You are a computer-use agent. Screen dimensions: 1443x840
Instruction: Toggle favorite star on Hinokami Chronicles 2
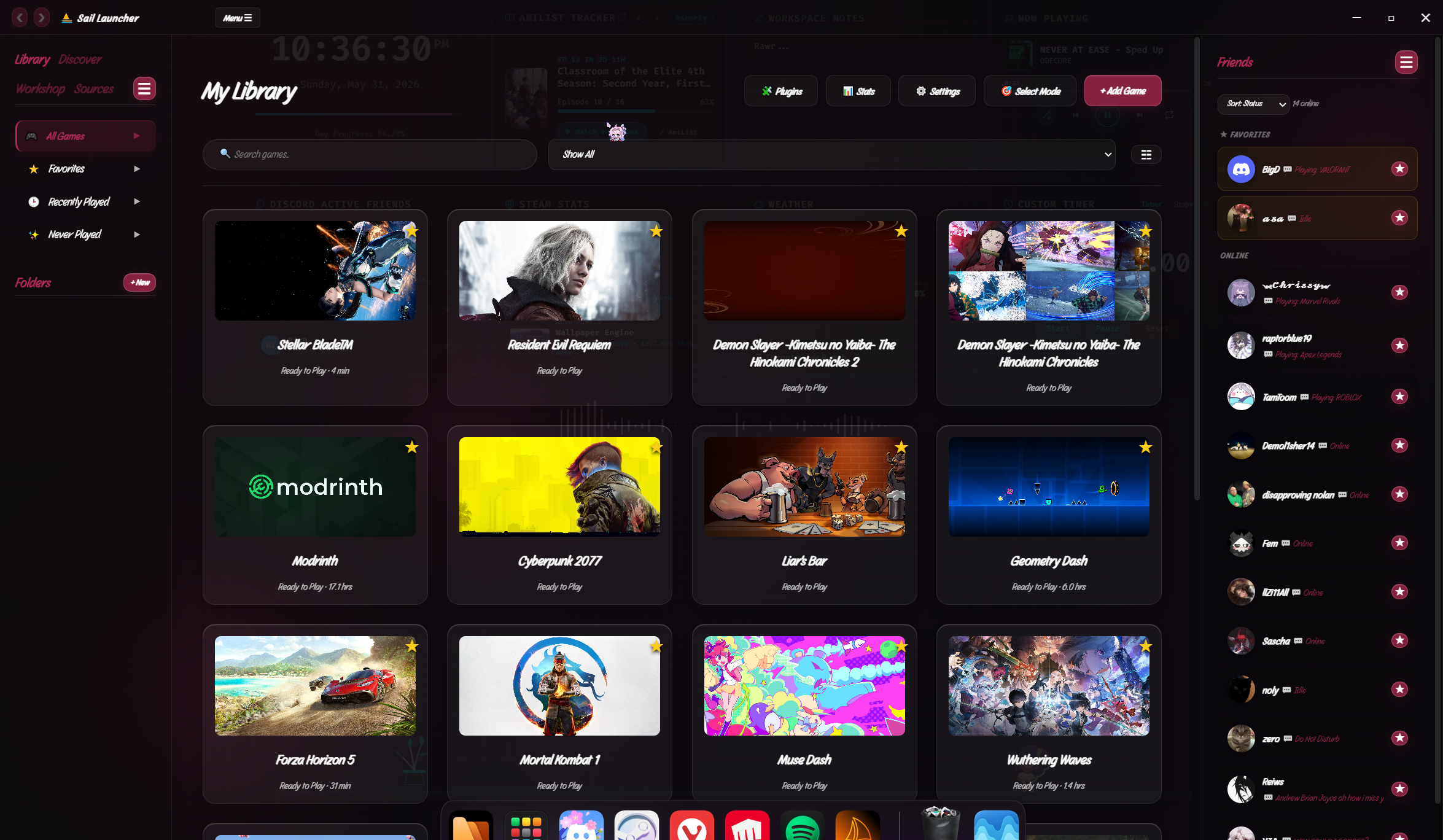coord(901,231)
